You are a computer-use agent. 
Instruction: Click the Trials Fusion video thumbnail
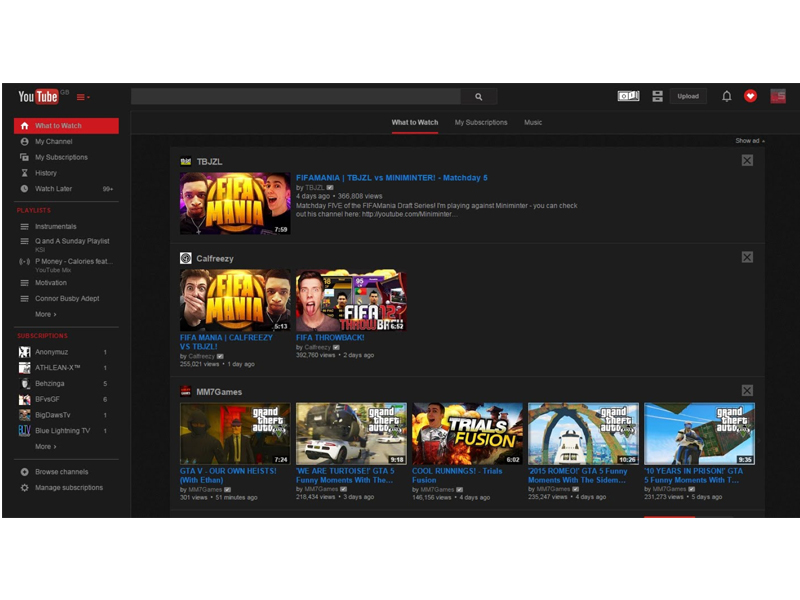[467, 434]
